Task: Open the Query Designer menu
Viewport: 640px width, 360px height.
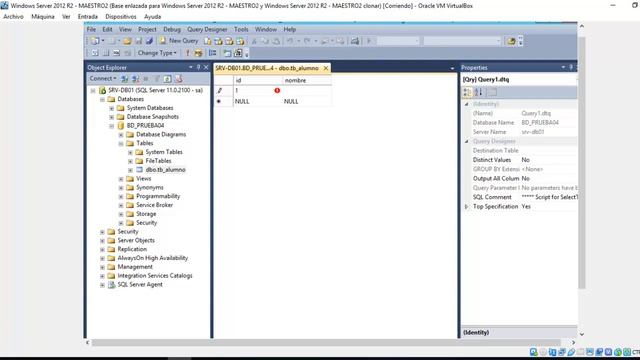Action: (207, 29)
